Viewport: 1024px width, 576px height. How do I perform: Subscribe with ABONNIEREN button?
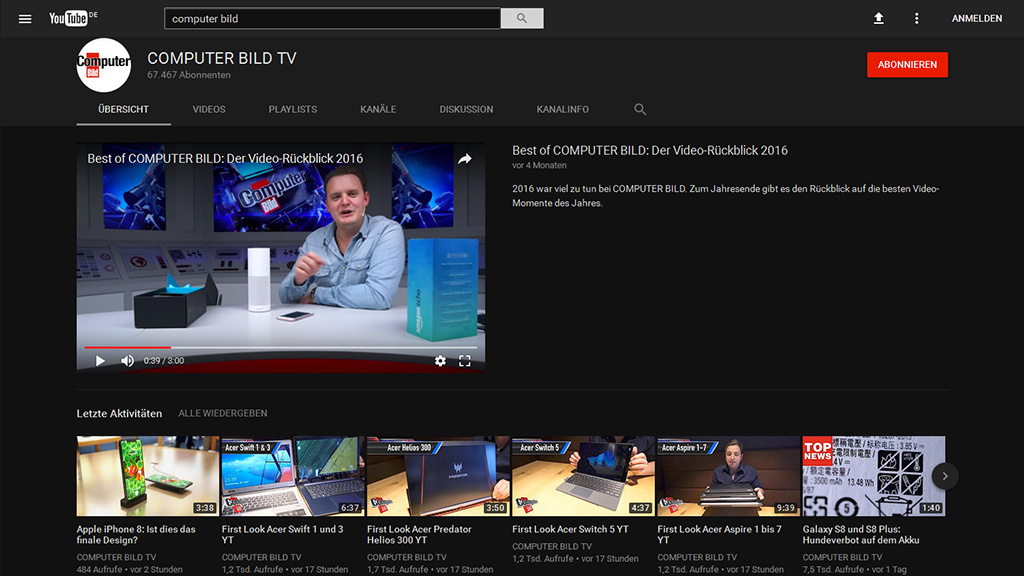tap(907, 65)
